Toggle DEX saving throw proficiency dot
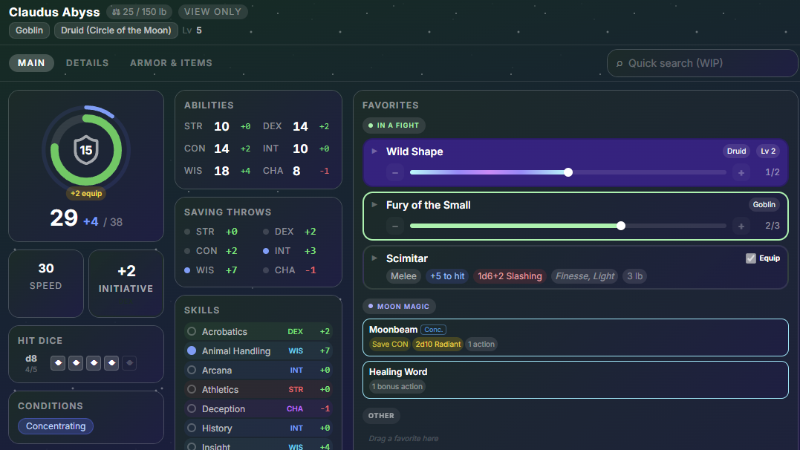The height and width of the screenshot is (450, 800). click(266, 232)
